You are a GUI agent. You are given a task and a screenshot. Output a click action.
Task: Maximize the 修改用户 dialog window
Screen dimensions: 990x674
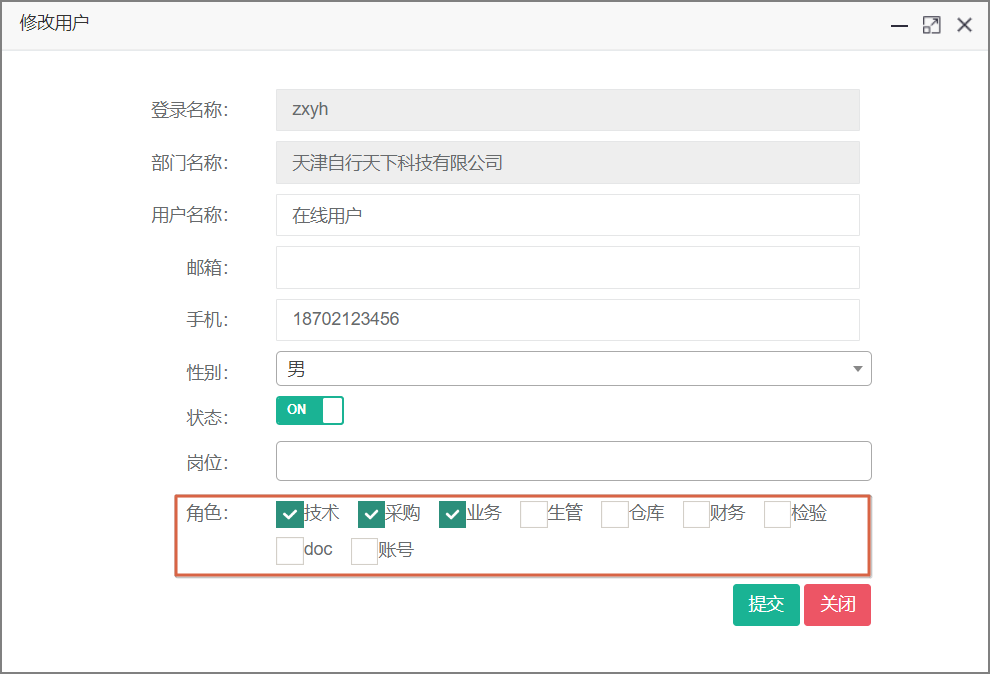[931, 26]
